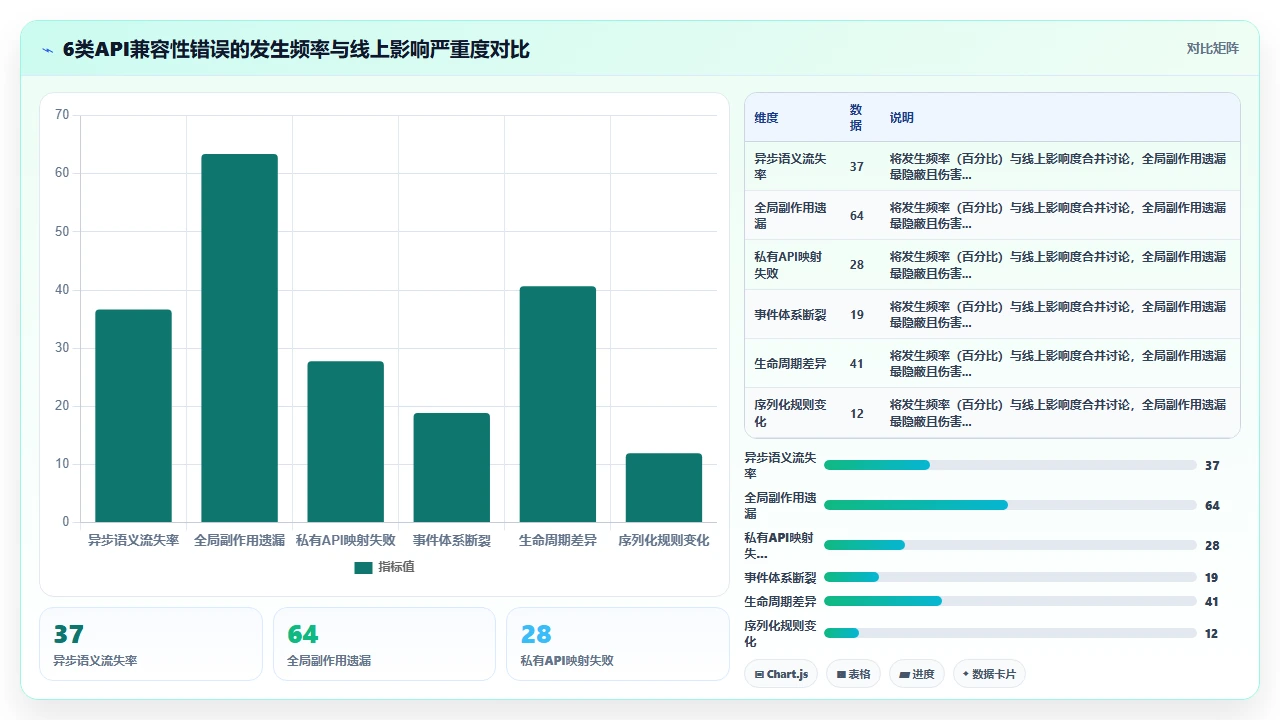1280x720 pixels.
Task: Click the 对比矩阵 label in the header
Action: (1212, 48)
